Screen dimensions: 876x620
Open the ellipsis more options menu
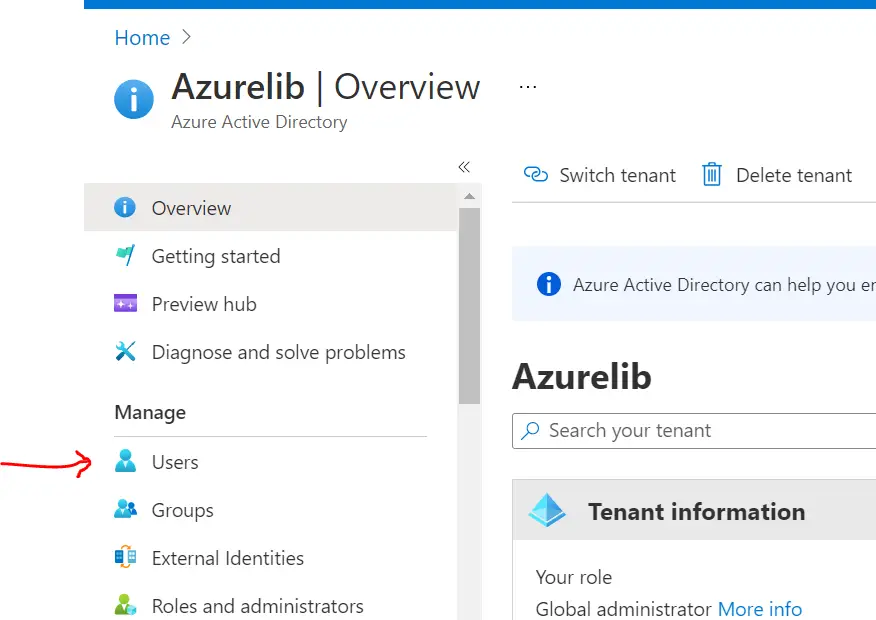[x=528, y=87]
